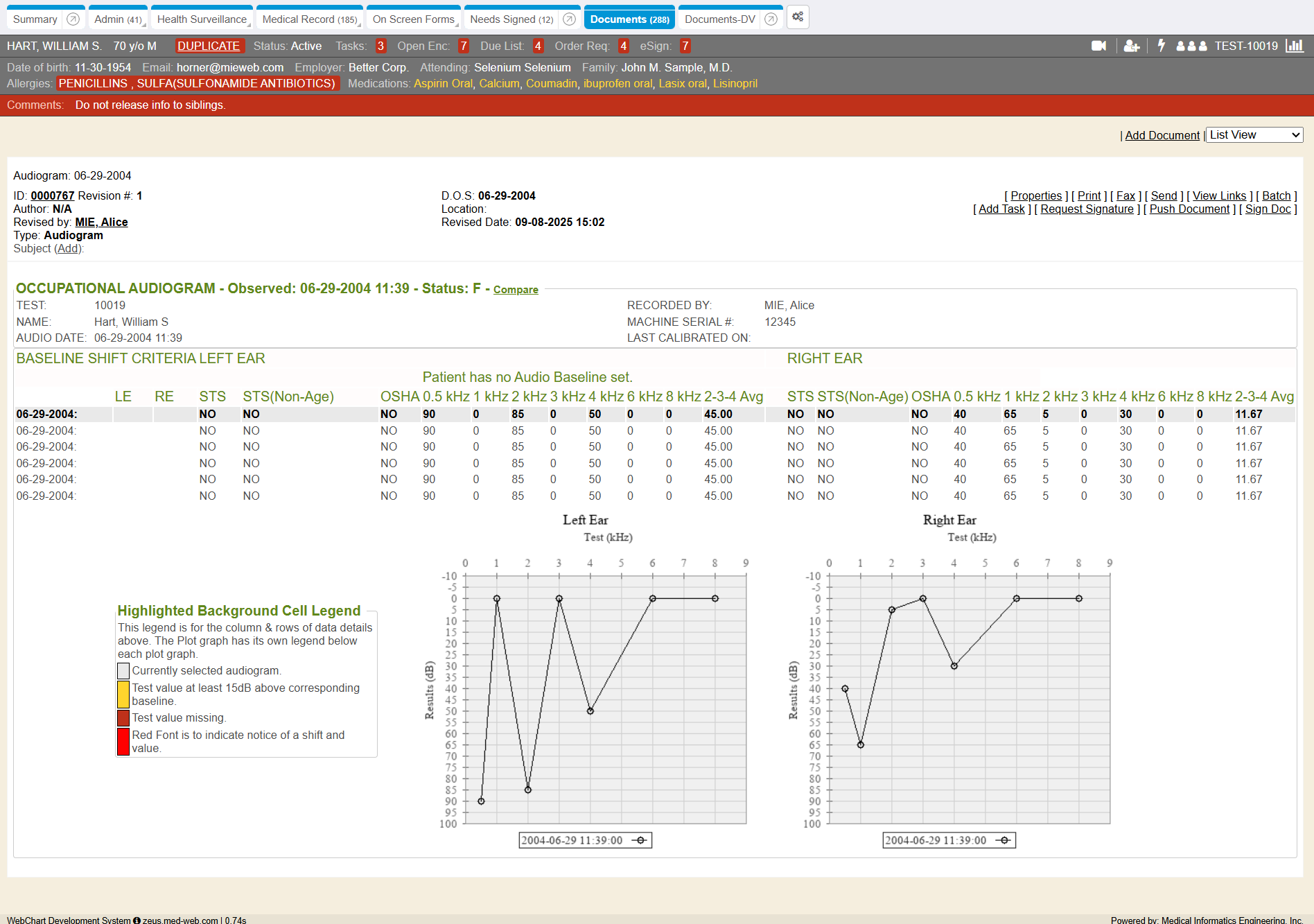The image size is (1314, 924).
Task: Click the Add Document link
Action: click(1162, 135)
